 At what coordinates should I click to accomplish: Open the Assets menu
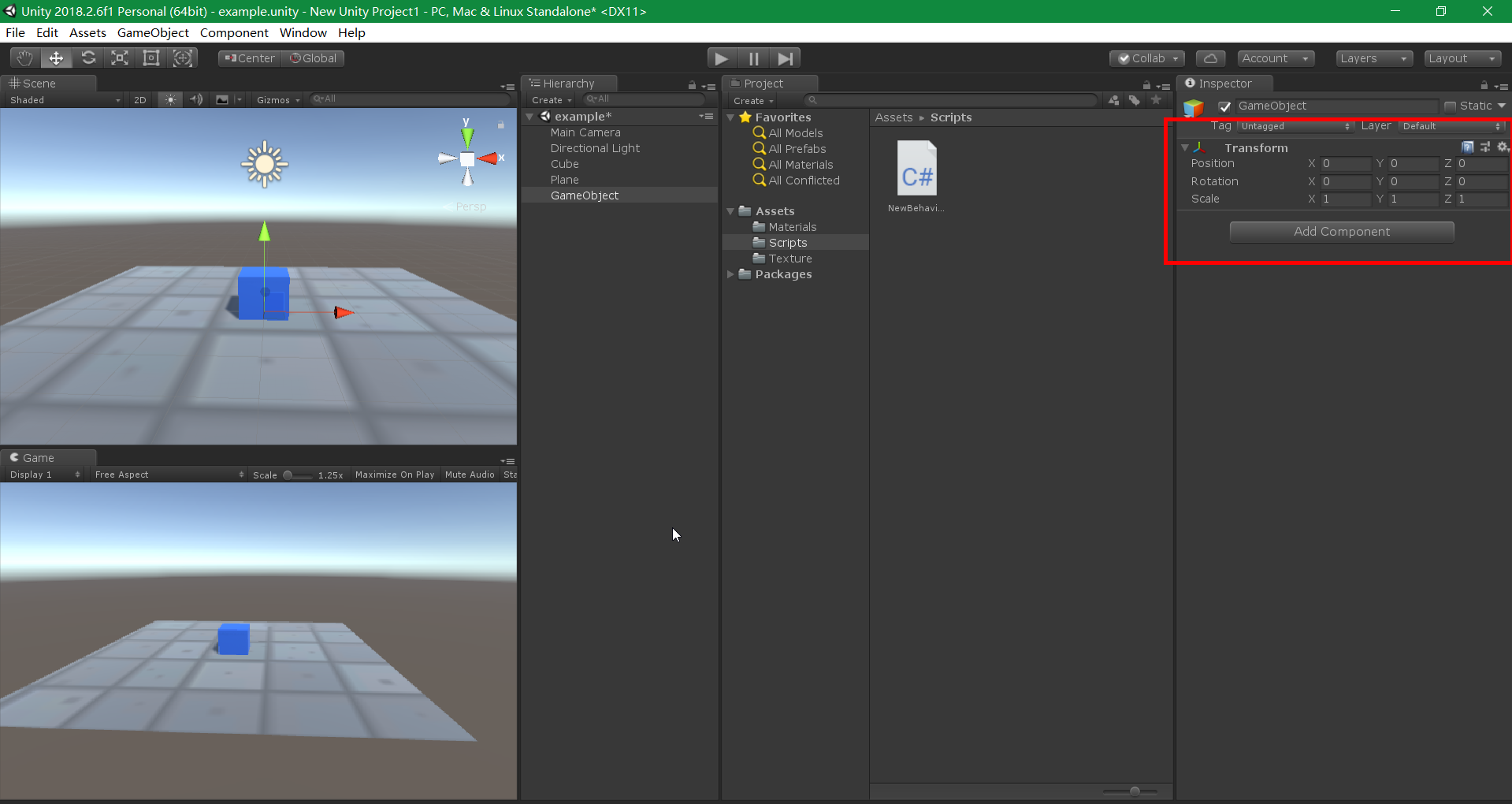(x=87, y=32)
